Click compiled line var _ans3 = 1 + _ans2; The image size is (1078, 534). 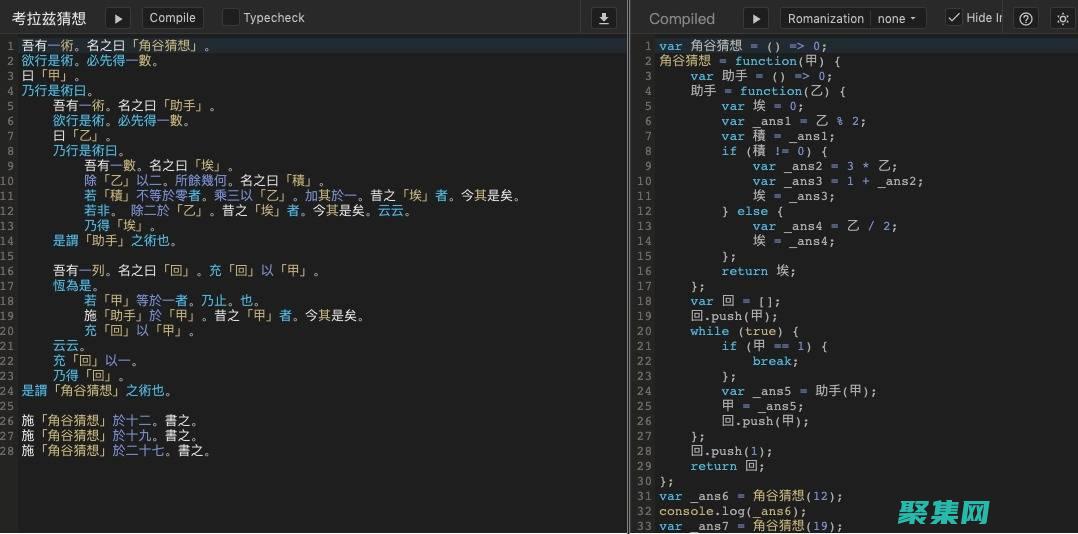[838, 181]
